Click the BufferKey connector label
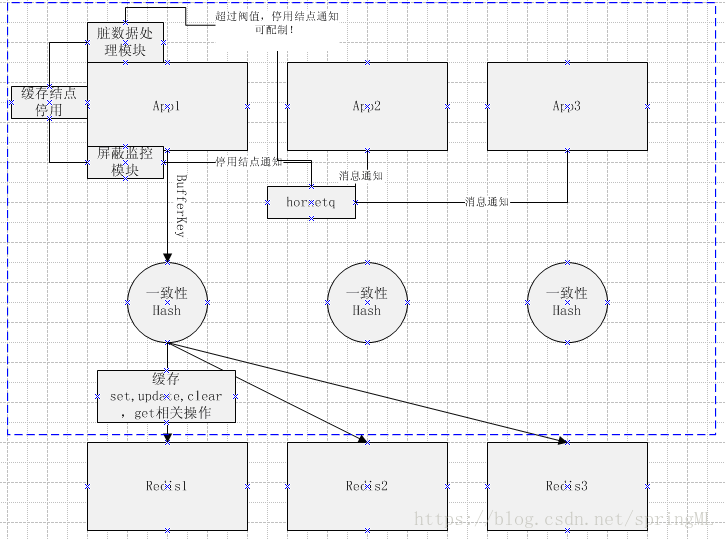This screenshot has height=539, width=725. (x=182, y=205)
